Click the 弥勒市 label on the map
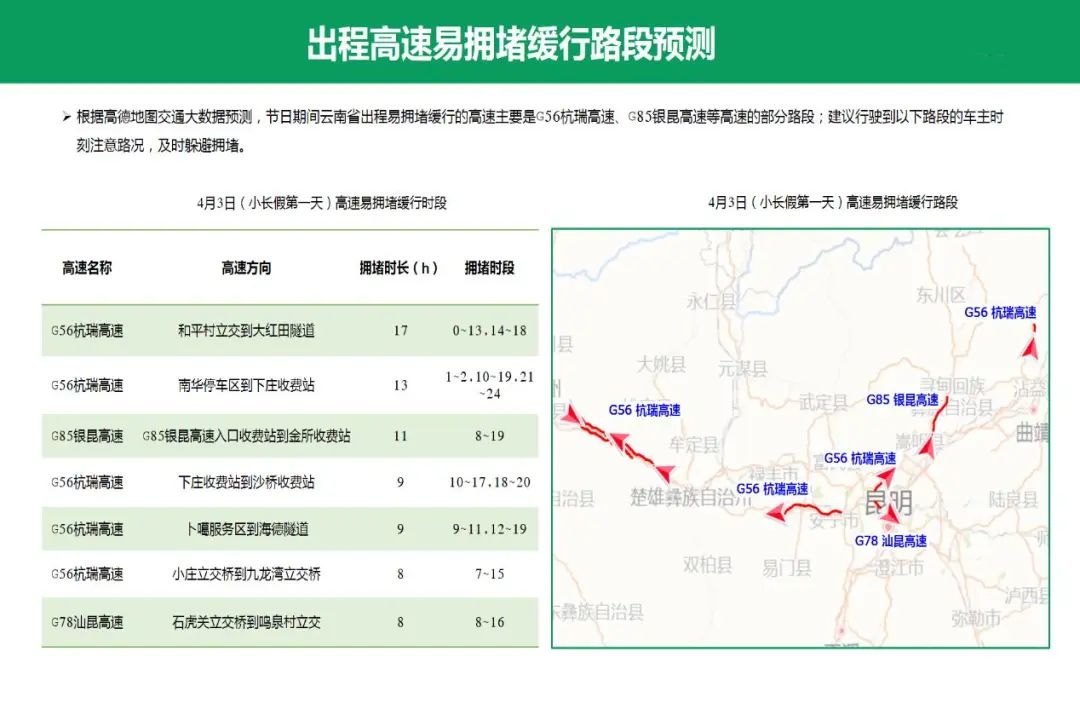 click(x=975, y=619)
